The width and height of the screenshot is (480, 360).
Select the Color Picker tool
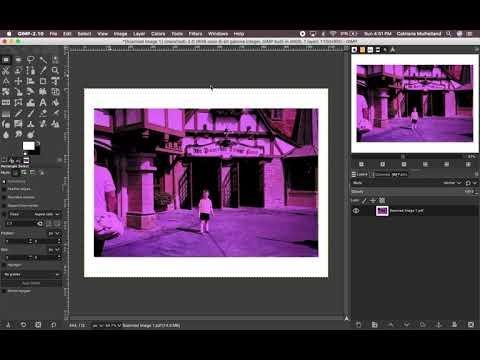tap(43, 70)
